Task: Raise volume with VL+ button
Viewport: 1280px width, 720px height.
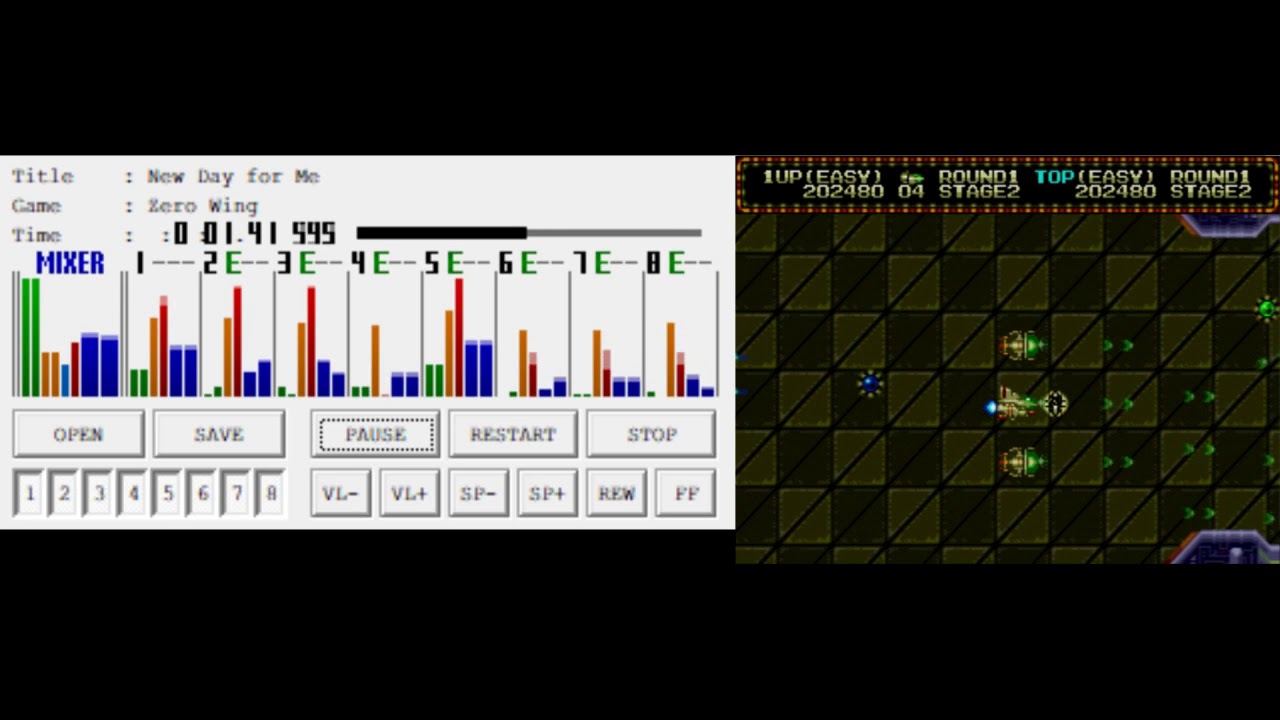Action: pyautogui.click(x=409, y=493)
